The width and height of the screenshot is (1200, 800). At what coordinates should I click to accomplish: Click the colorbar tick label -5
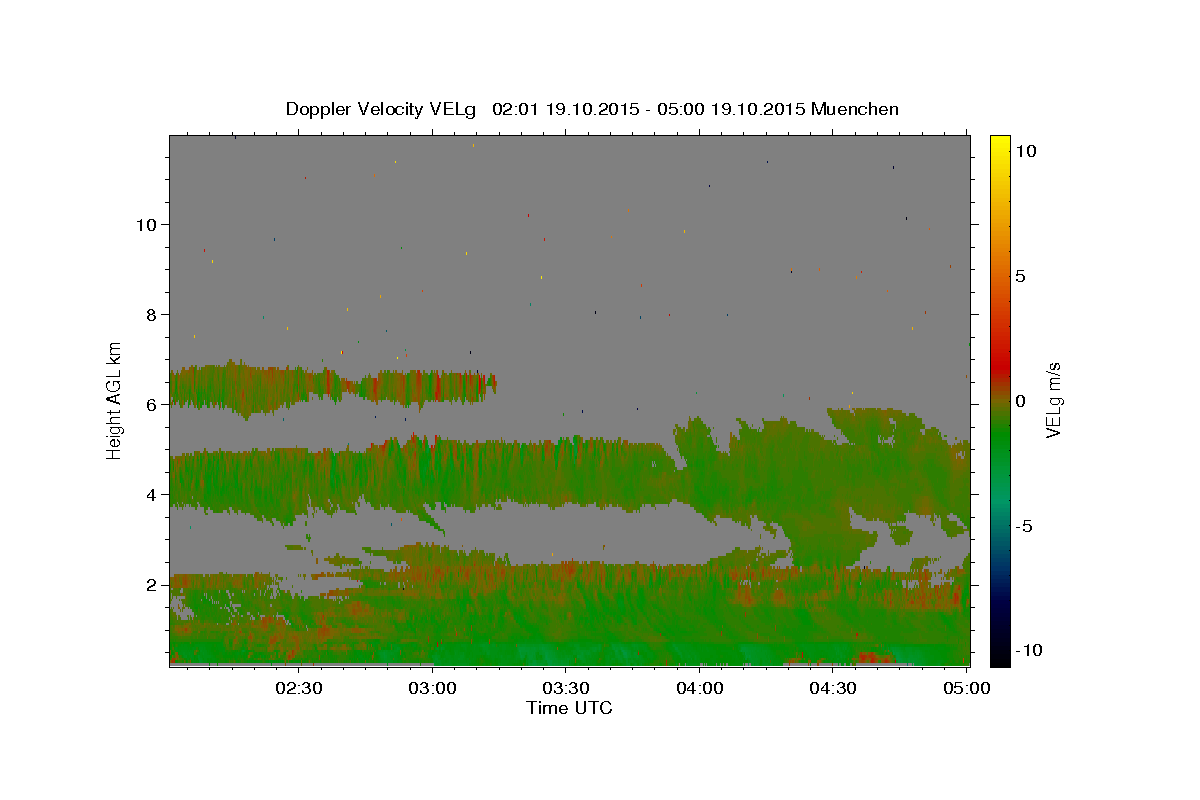pyautogui.click(x=1024, y=526)
